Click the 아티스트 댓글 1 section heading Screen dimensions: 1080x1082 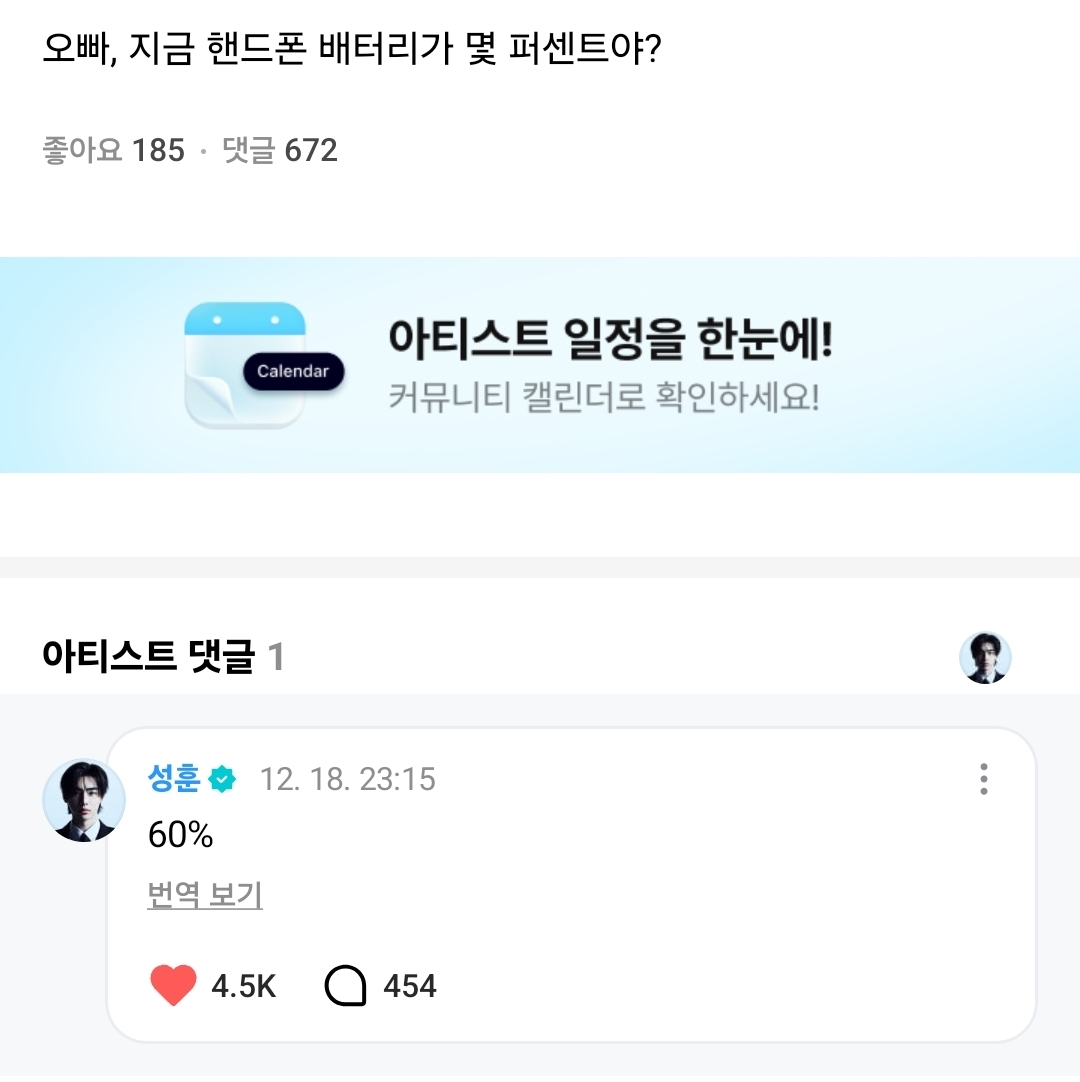coord(163,658)
